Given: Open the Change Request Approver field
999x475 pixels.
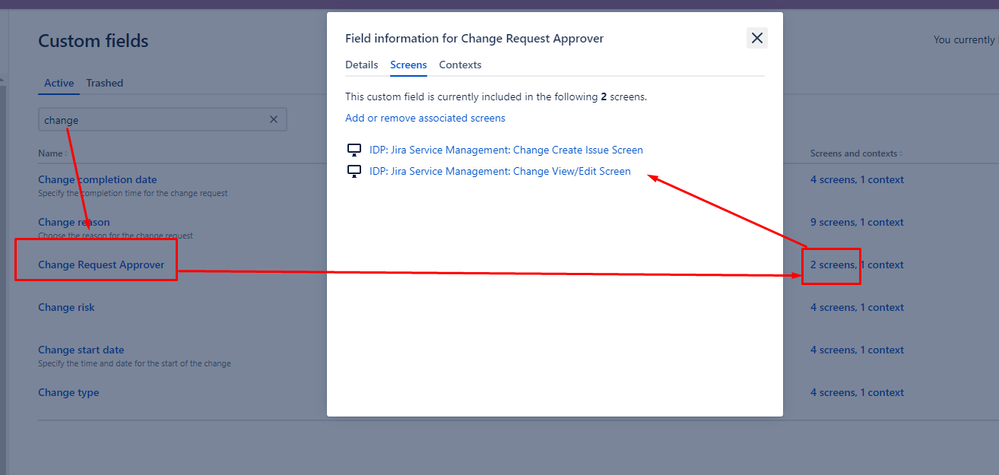Looking at the screenshot, I should [101, 265].
